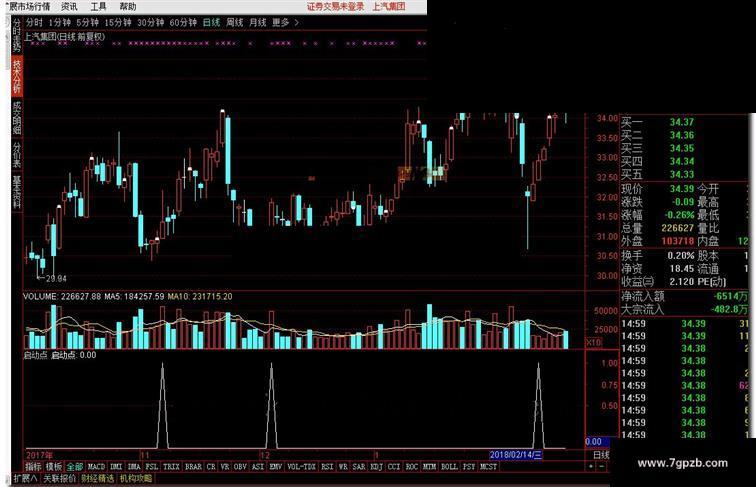
Task: Click the plus zoom-in chart button
Action: click(x=591, y=466)
